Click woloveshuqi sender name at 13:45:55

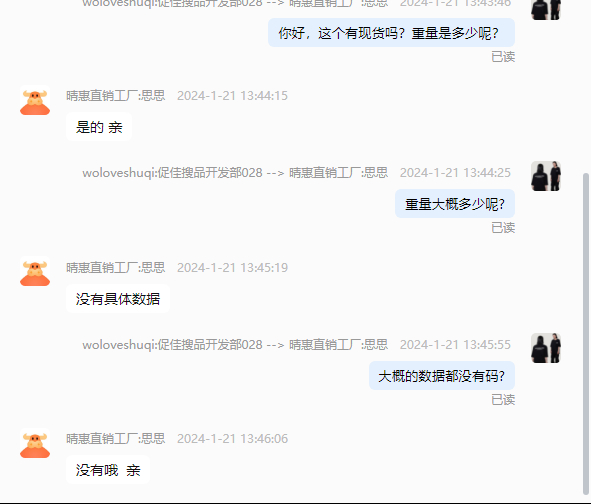[172, 345]
